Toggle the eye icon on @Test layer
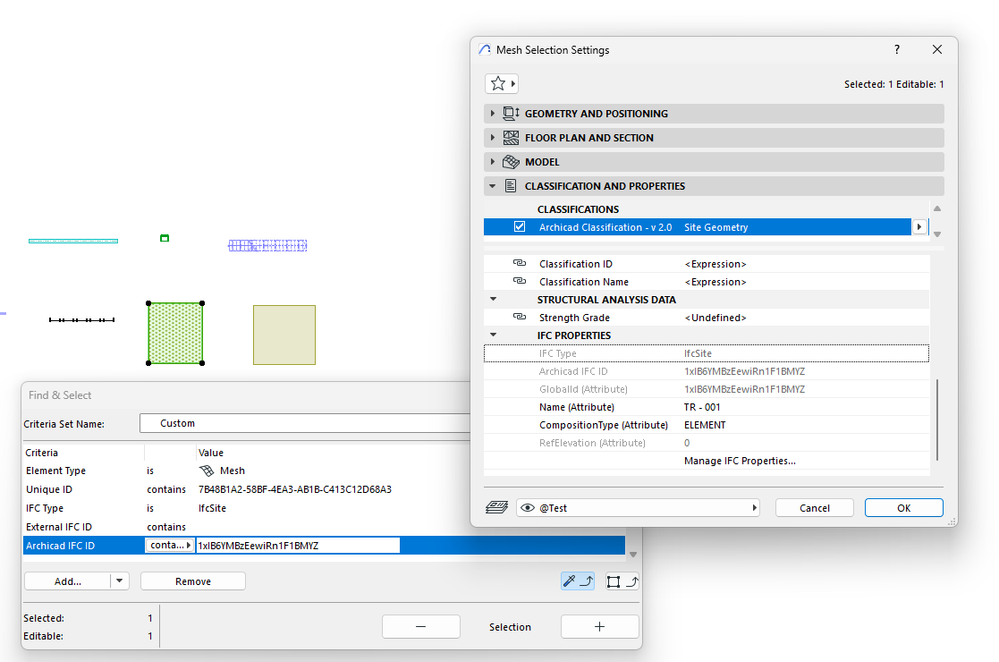Screen dimensions: 999x662 point(528,508)
